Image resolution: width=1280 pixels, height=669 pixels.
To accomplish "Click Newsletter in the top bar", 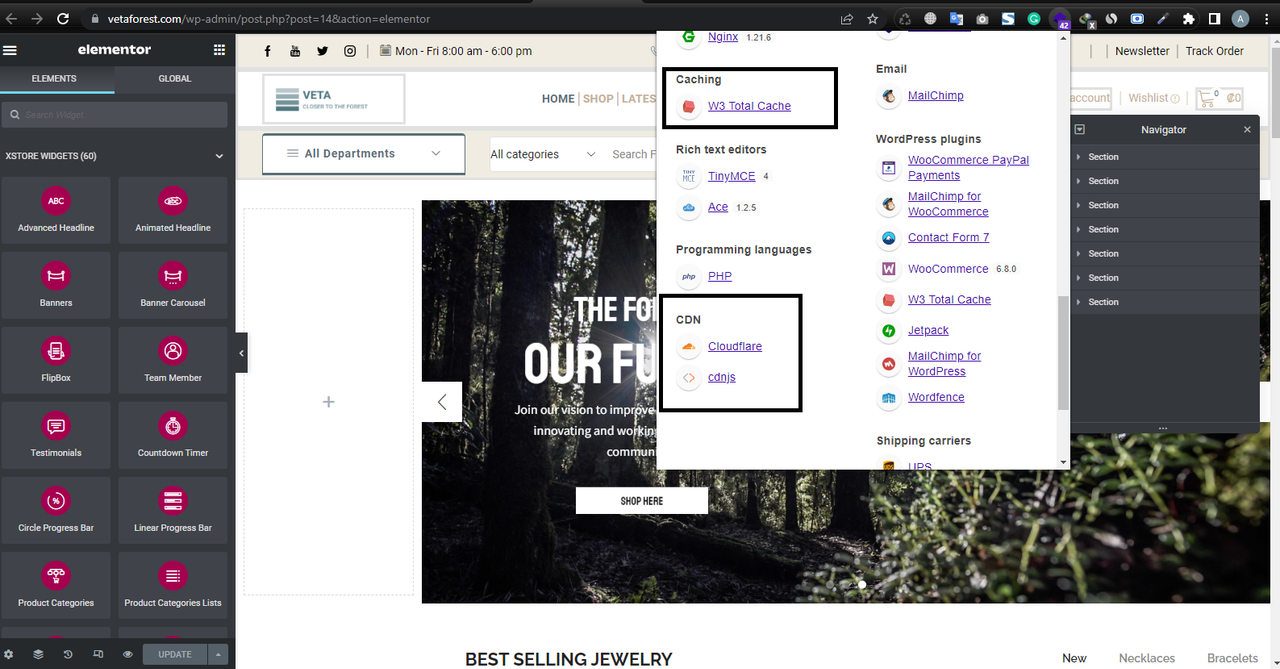I will pyautogui.click(x=1142, y=51).
